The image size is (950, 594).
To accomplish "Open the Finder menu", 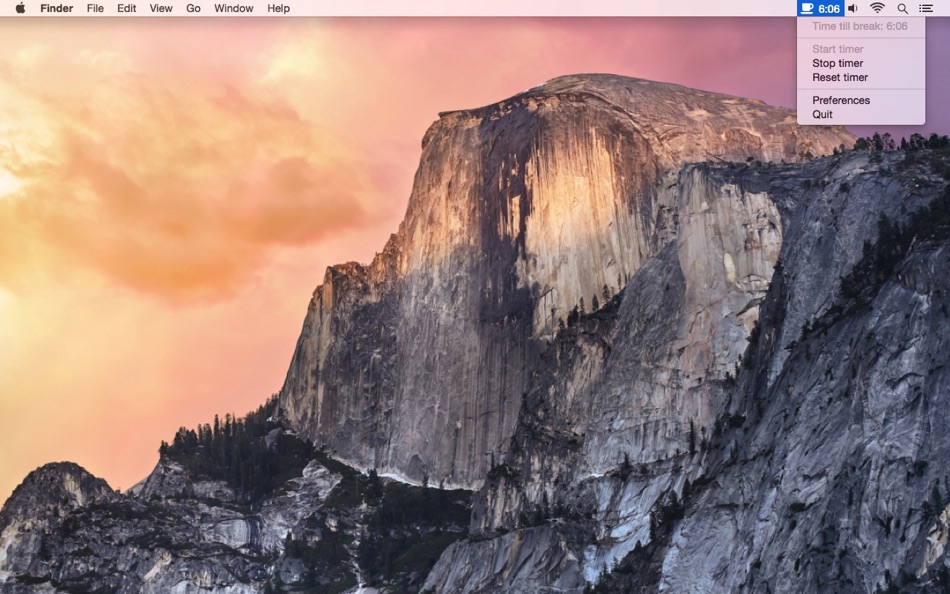I will (56, 8).
